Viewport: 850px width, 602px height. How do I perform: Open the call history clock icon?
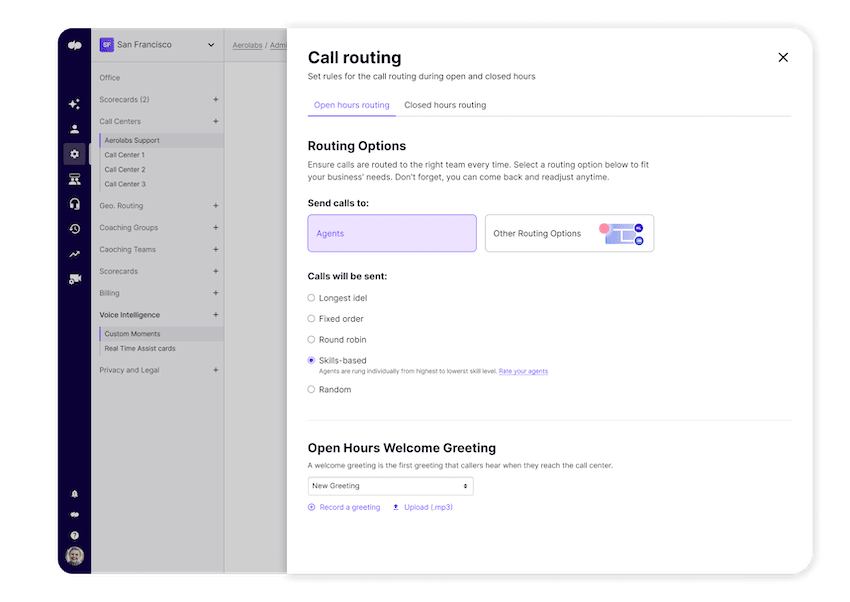[x=75, y=229]
